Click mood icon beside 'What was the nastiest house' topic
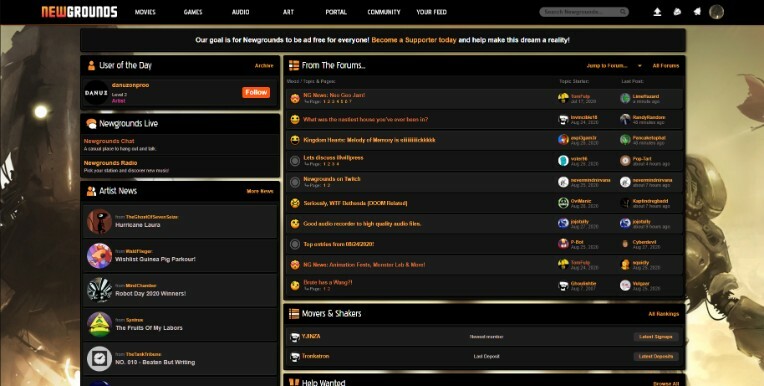 (295, 119)
